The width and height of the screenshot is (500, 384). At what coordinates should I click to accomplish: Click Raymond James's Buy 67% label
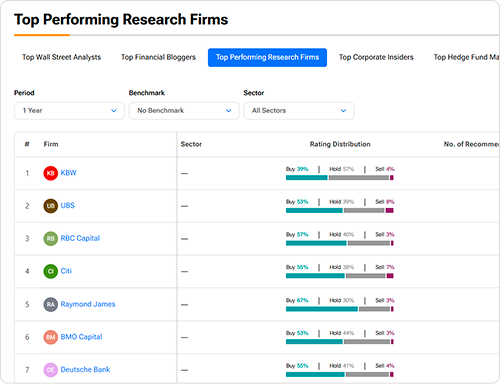tap(297, 300)
